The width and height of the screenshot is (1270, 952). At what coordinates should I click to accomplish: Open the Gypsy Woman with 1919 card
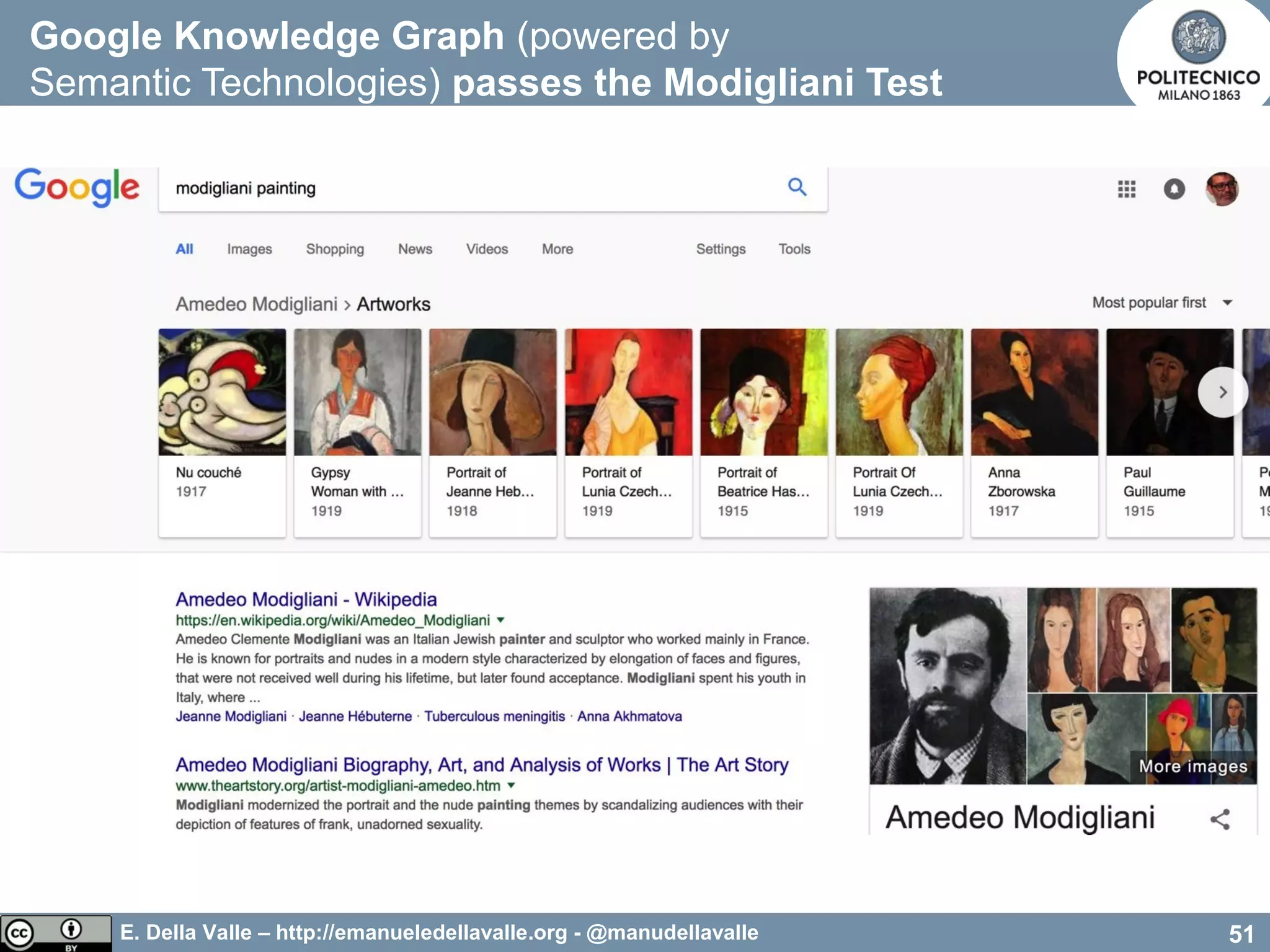coord(357,433)
